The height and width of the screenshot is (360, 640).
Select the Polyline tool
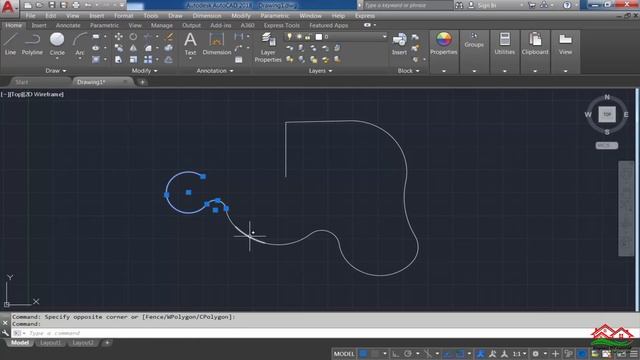pos(32,44)
